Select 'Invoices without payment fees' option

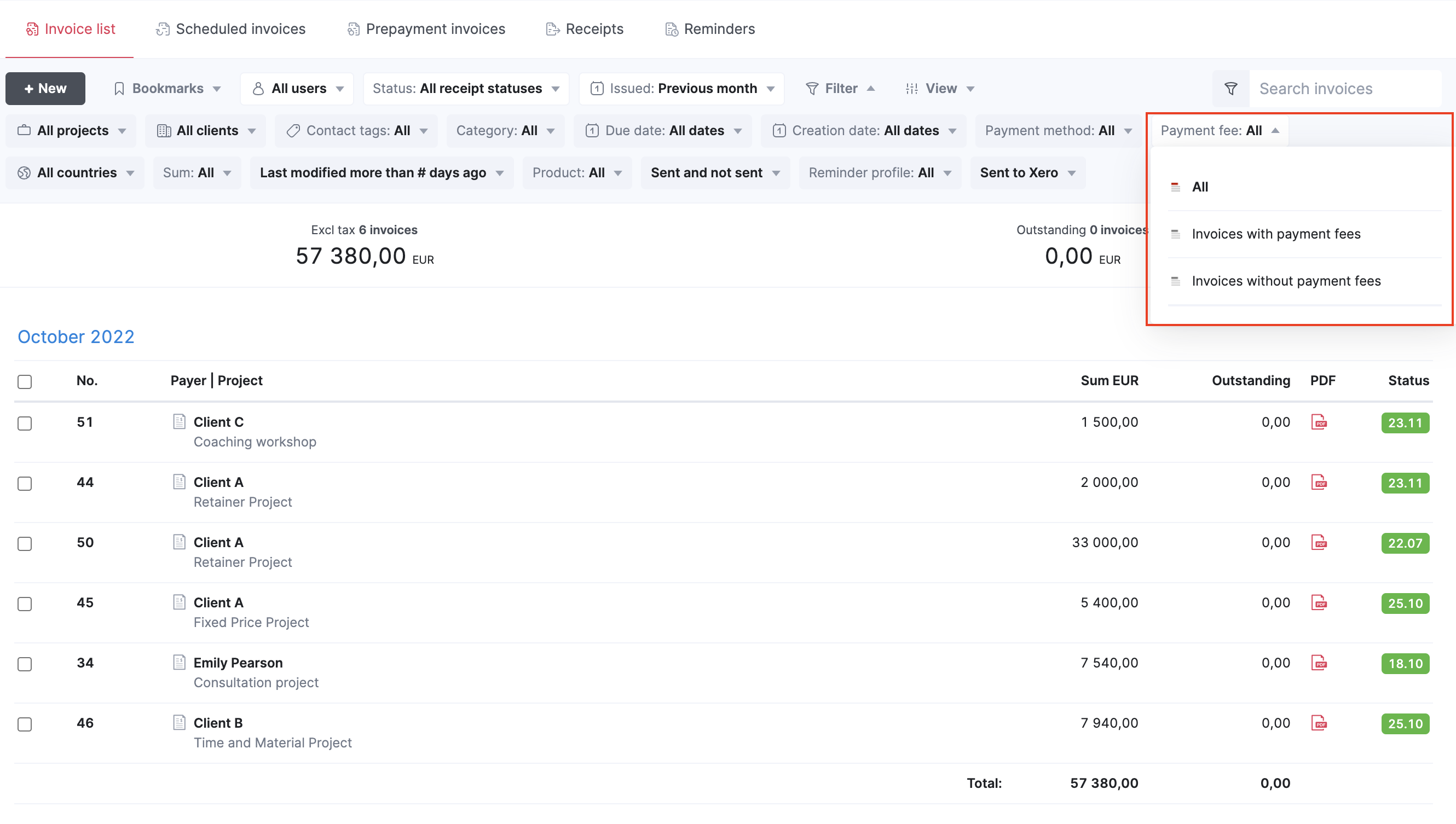coord(1304,281)
